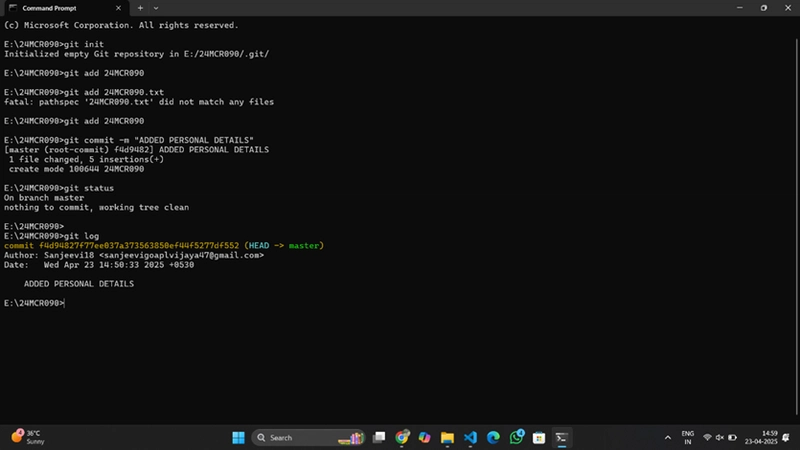Click the commit hash line in git log
Image resolution: width=800 pixels, height=450 pixels.
[x=164, y=245]
